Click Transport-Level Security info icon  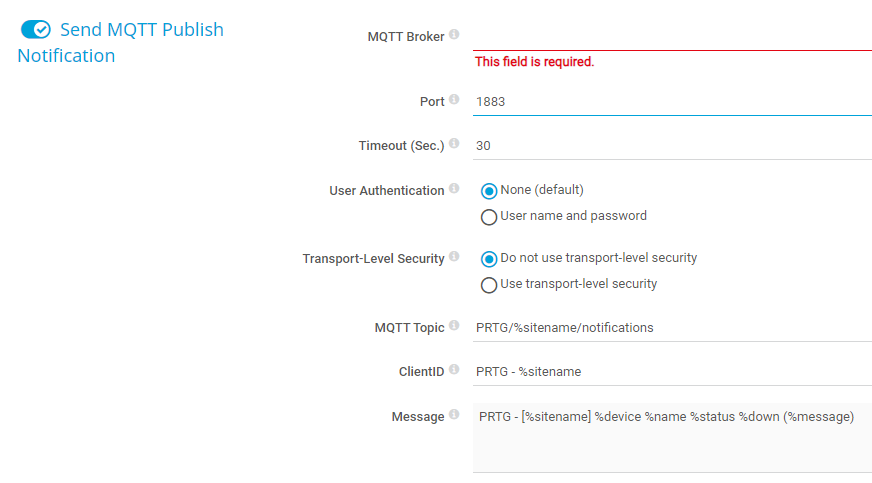(x=454, y=257)
